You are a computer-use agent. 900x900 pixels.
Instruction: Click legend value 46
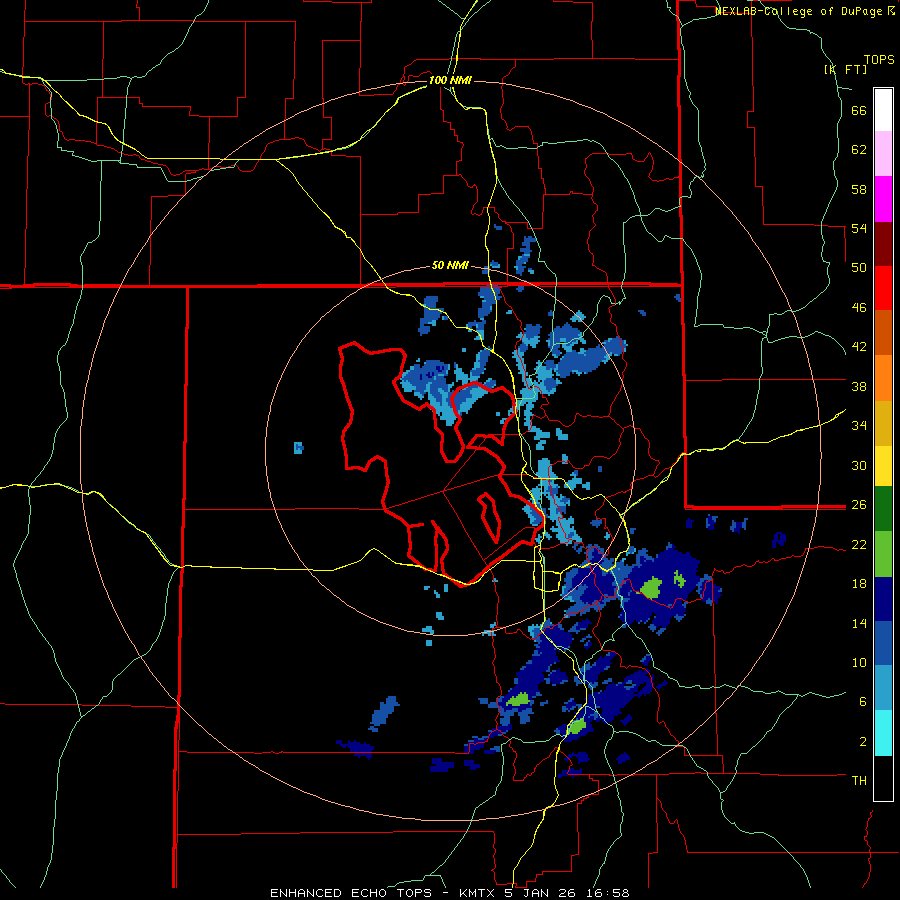pyautogui.click(x=859, y=308)
